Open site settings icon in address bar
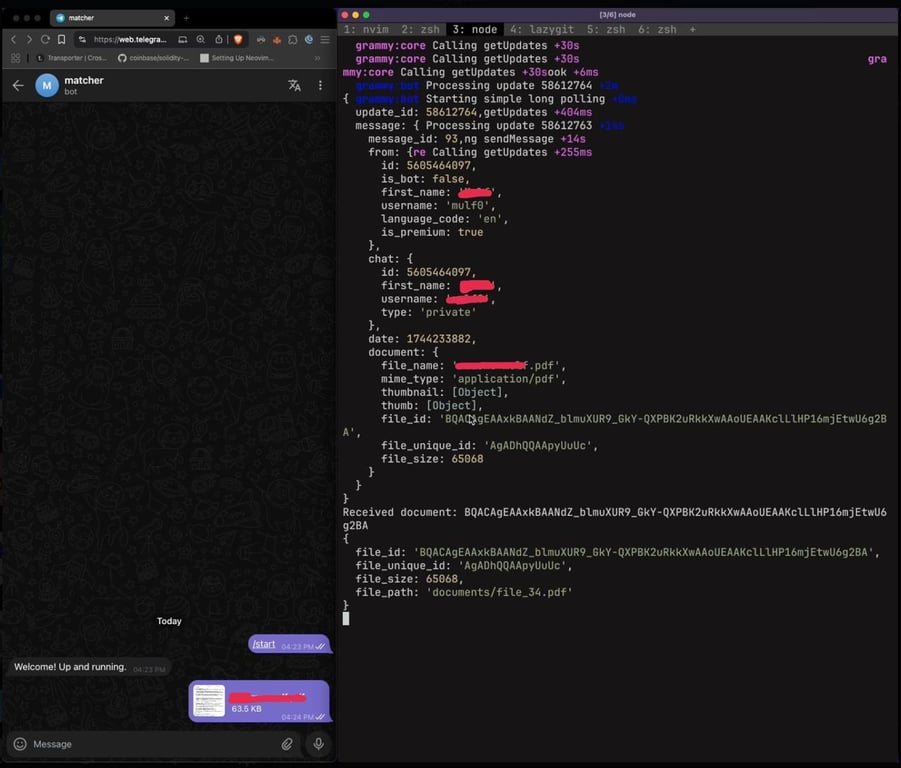The height and width of the screenshot is (768, 901). (x=82, y=40)
